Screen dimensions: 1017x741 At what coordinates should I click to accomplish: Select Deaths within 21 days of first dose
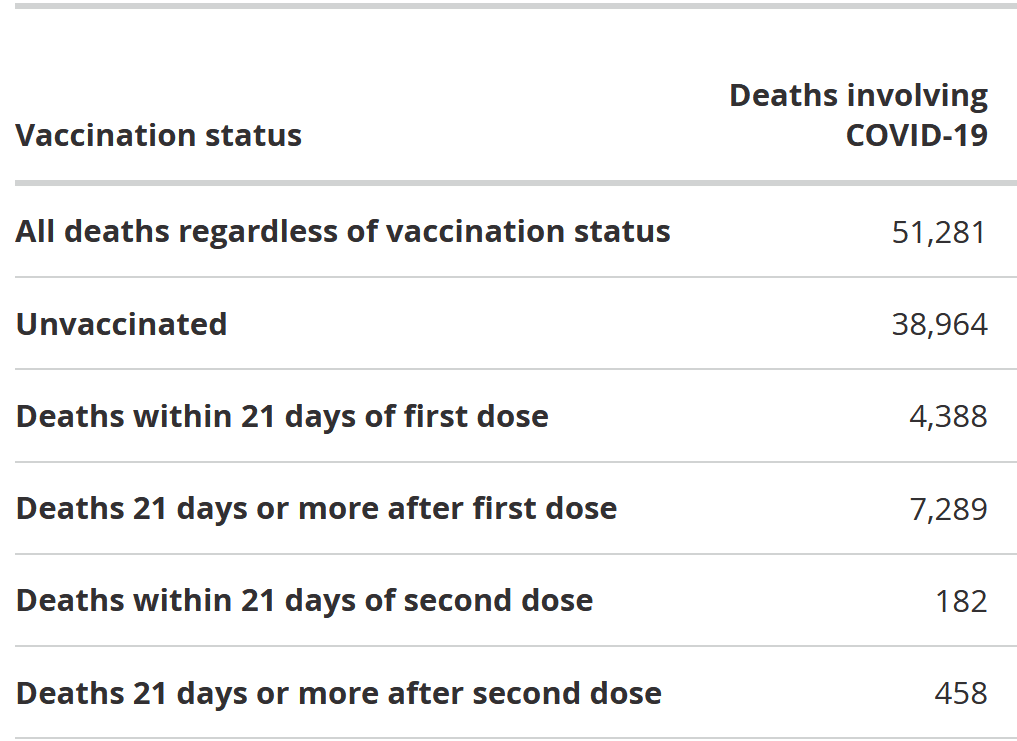[x=282, y=416]
